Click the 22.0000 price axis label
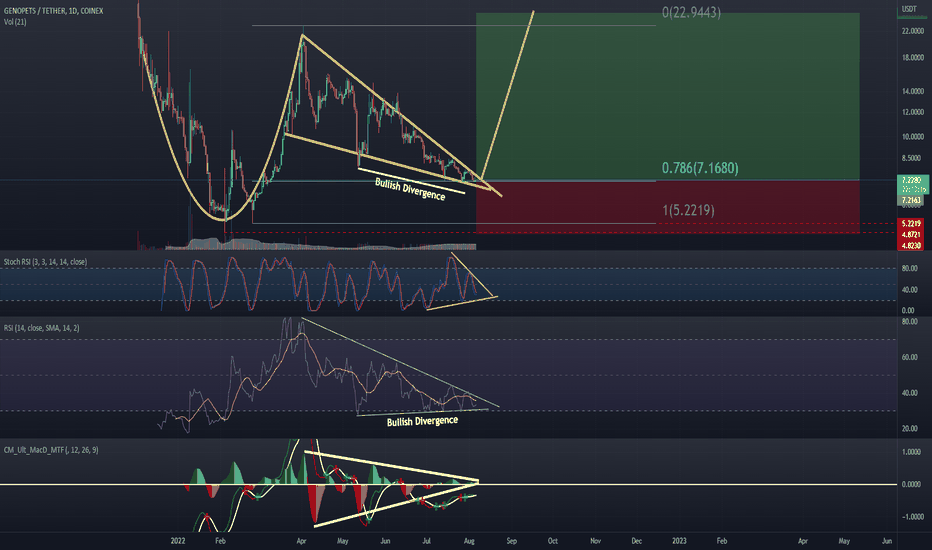Screen dimensions: 932x550 click(x=912, y=31)
